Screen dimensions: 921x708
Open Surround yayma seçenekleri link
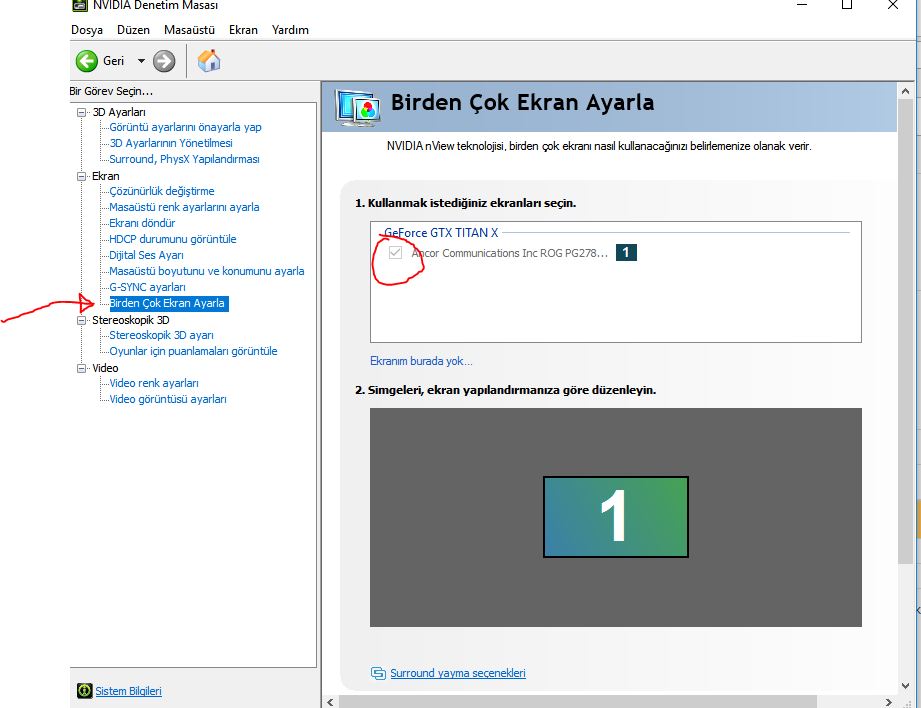458,673
